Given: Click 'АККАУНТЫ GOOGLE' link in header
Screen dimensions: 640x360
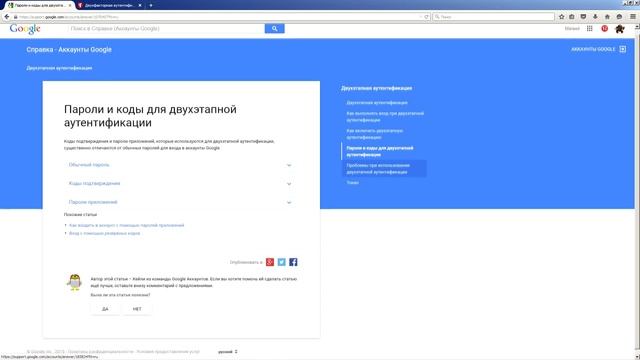Looking at the screenshot, I should click(593, 49).
